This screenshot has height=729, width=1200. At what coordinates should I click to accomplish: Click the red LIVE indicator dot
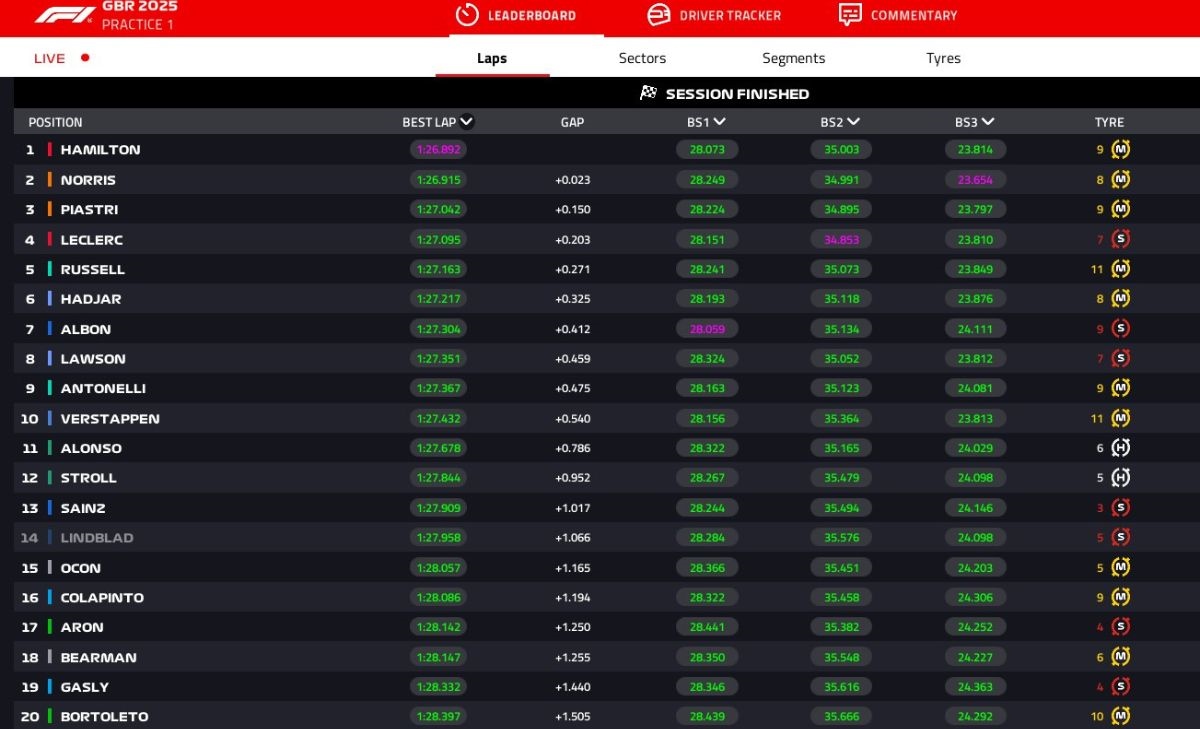[x=85, y=58]
